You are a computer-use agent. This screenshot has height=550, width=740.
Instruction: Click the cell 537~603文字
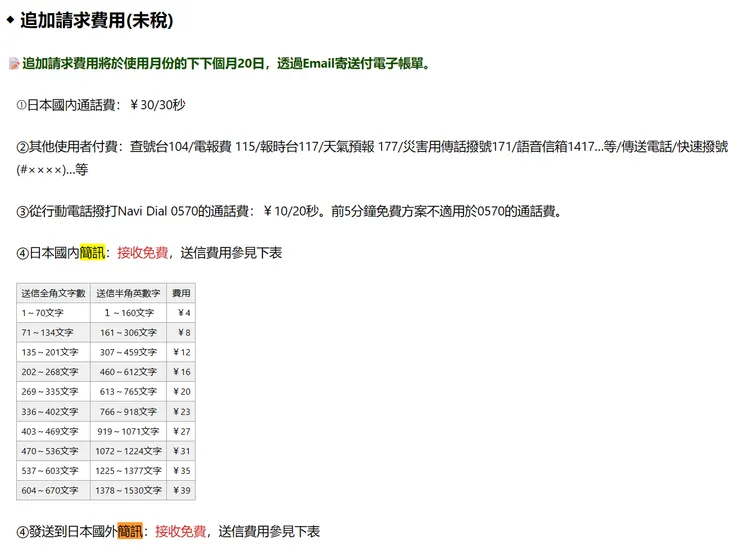53,471
